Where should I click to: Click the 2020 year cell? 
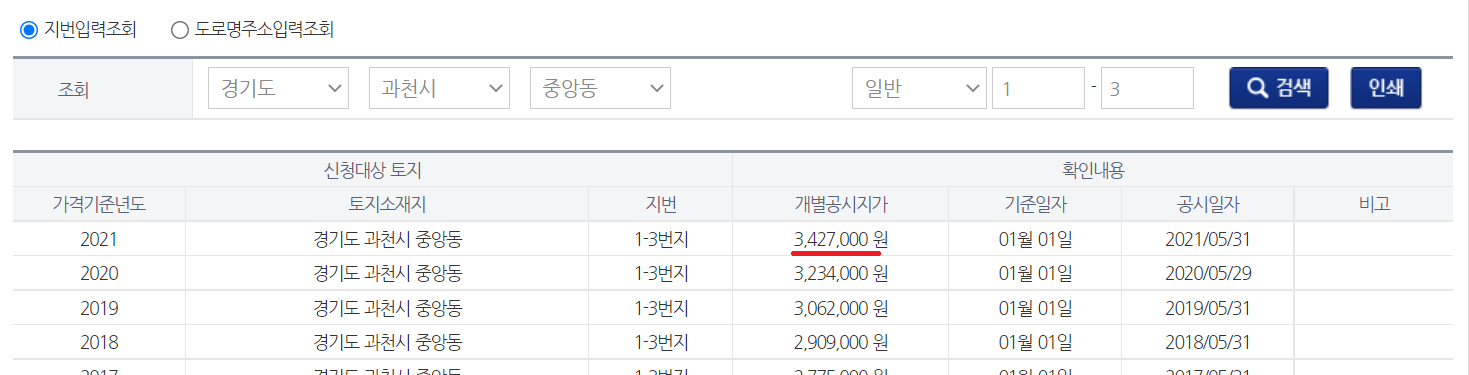(99, 274)
